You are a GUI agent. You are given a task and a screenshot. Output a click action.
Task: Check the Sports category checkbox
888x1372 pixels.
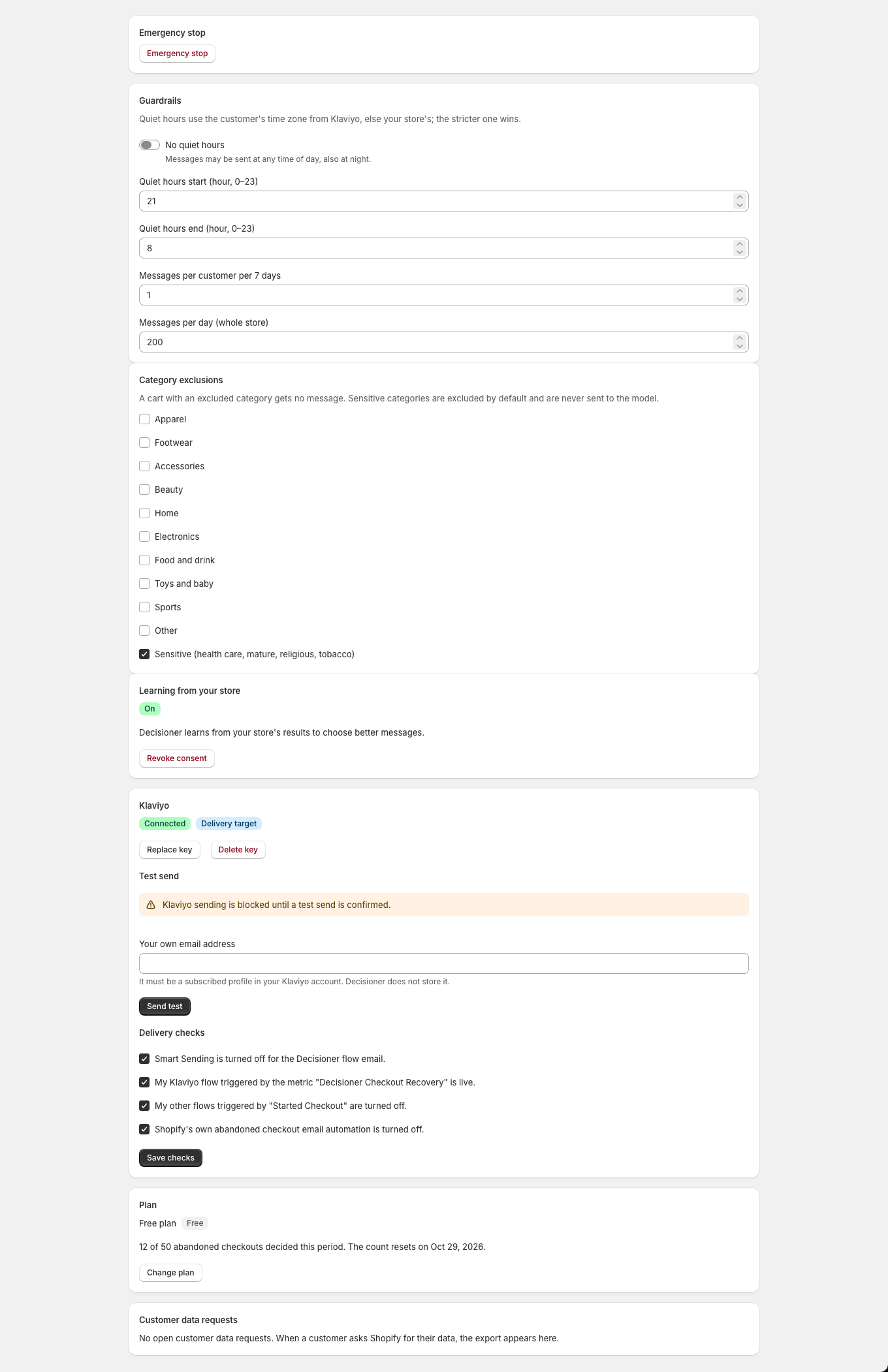(x=144, y=607)
